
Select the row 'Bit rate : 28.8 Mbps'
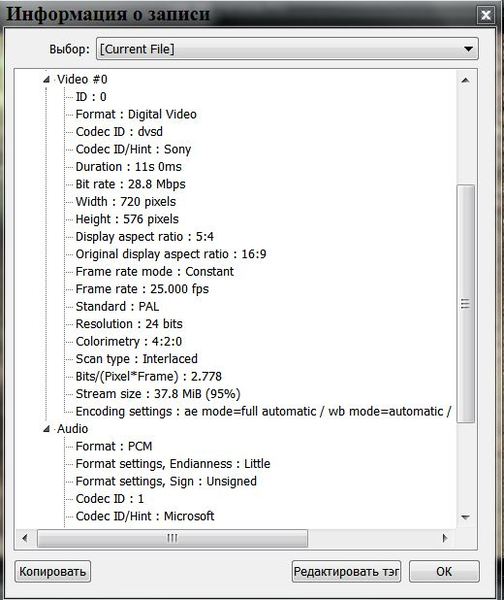click(x=130, y=184)
